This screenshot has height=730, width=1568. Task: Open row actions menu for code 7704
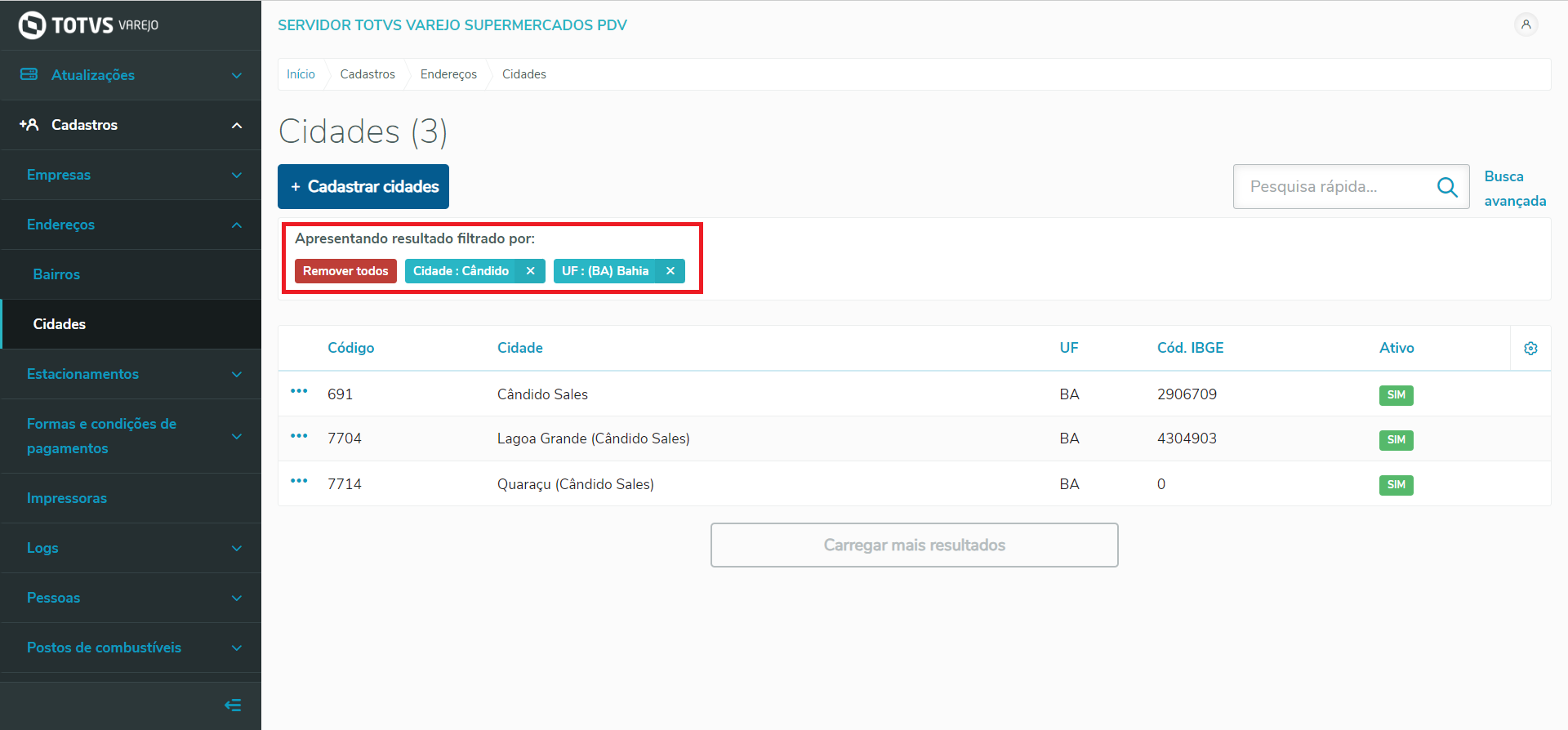[x=299, y=437]
